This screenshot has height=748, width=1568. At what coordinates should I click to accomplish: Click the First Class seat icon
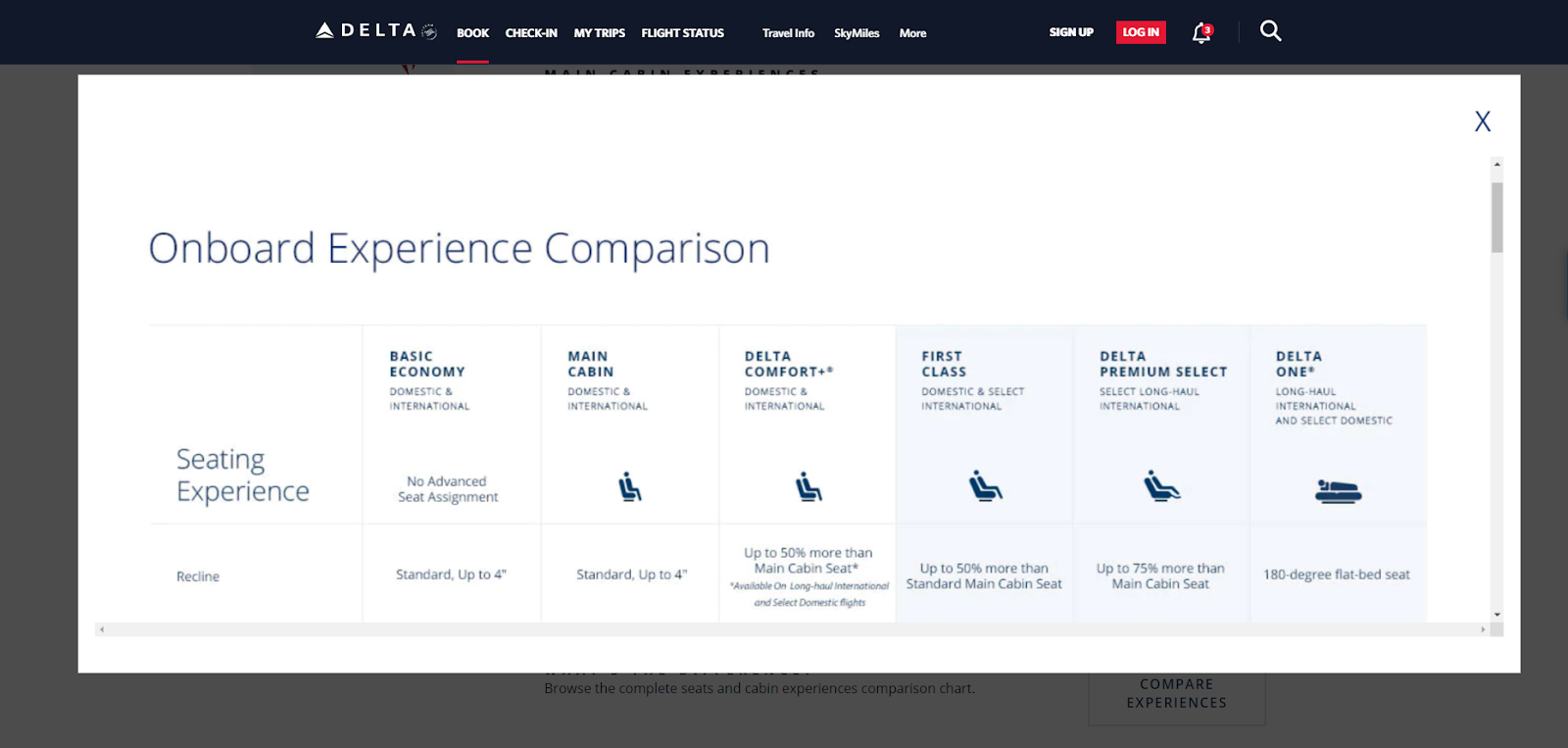point(985,486)
